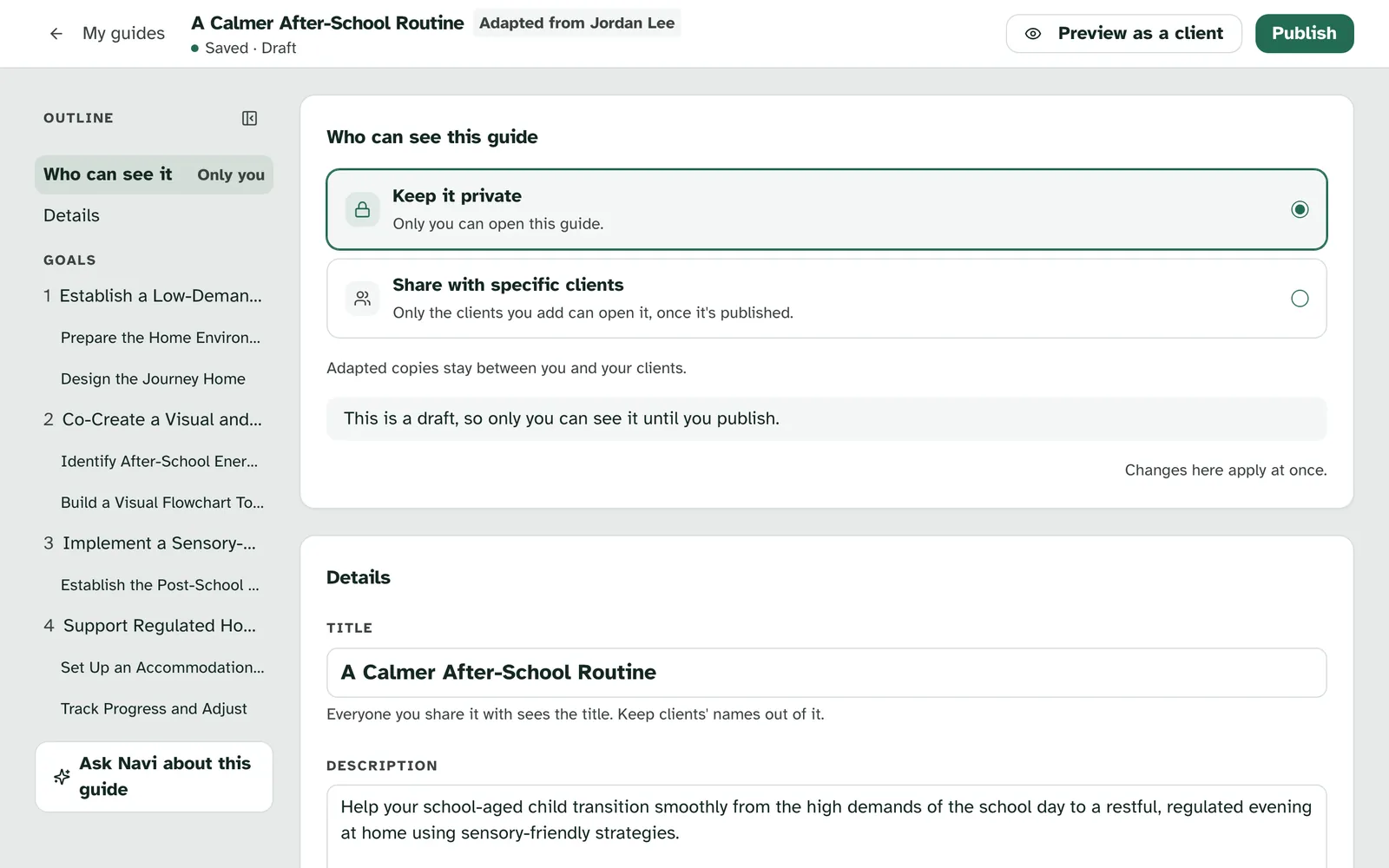
Task: Open Set Up an Accommodation... step
Action: pyautogui.click(x=162, y=667)
